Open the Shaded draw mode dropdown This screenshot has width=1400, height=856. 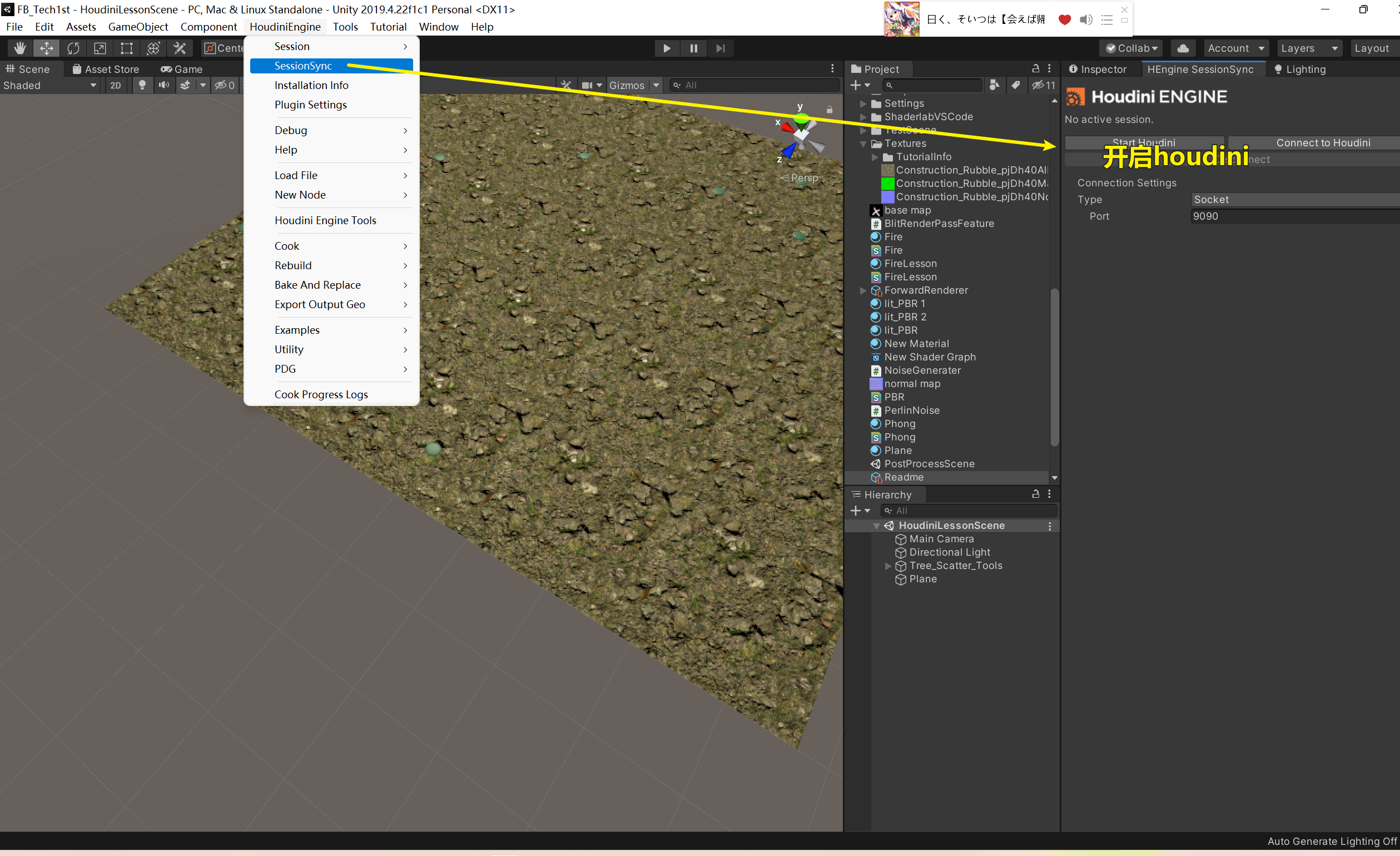(x=50, y=85)
